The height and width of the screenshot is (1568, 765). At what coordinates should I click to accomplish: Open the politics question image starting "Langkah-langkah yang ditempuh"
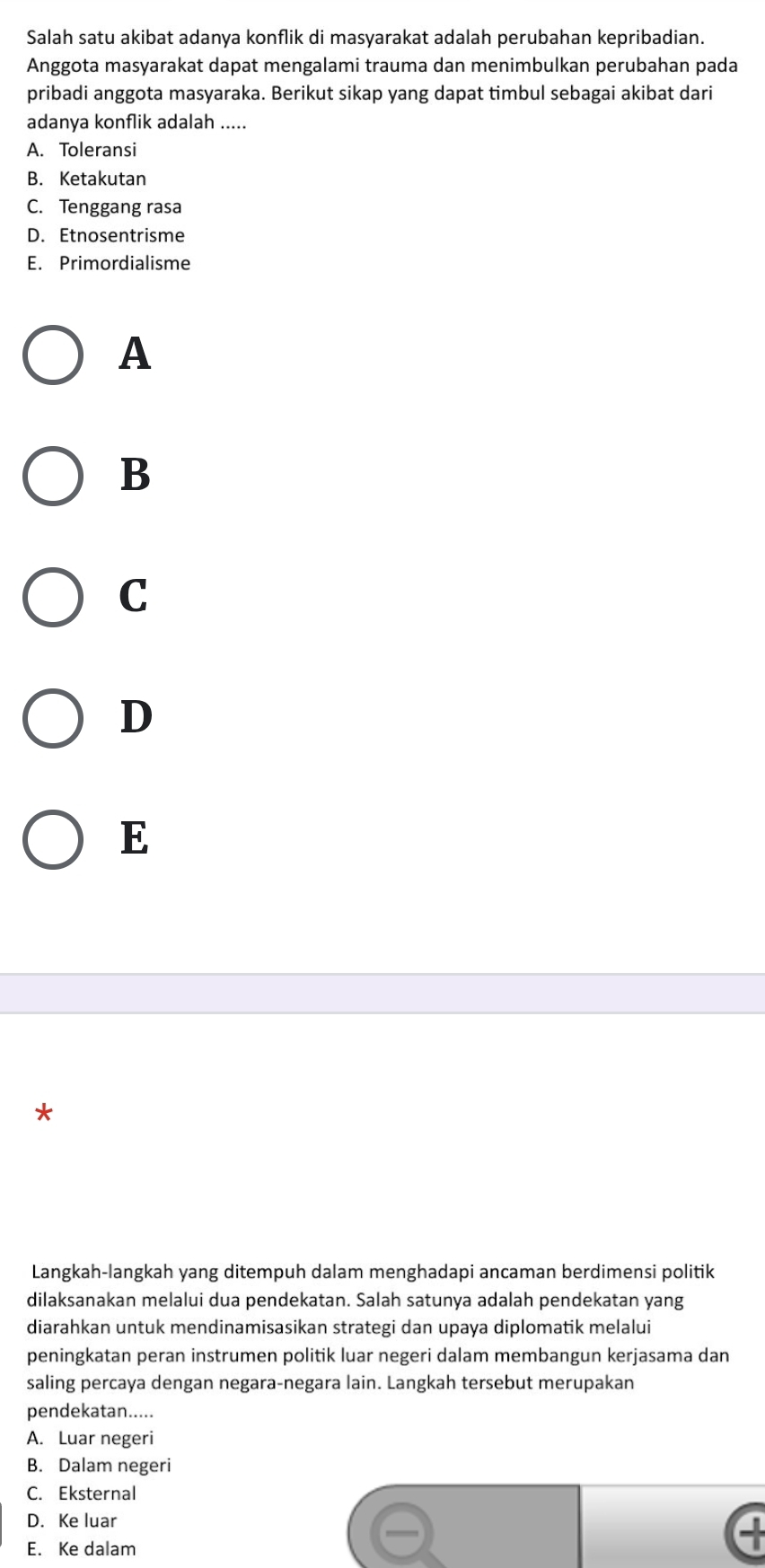382,1409
